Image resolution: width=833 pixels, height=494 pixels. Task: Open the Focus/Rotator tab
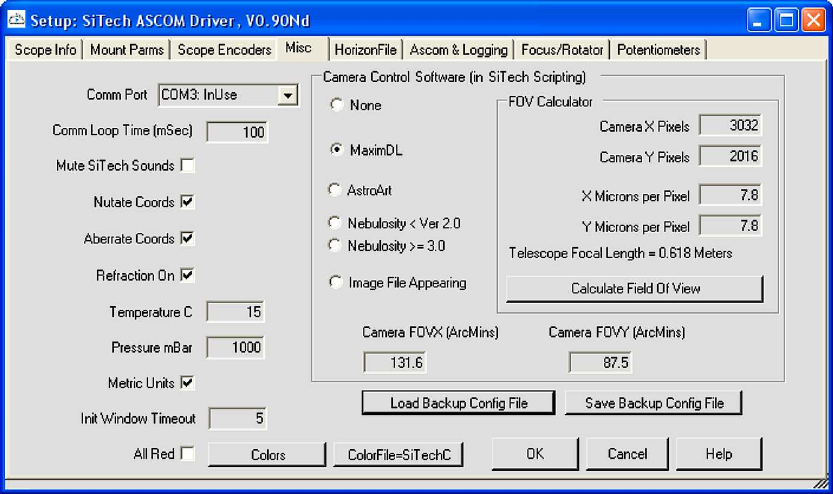(562, 50)
